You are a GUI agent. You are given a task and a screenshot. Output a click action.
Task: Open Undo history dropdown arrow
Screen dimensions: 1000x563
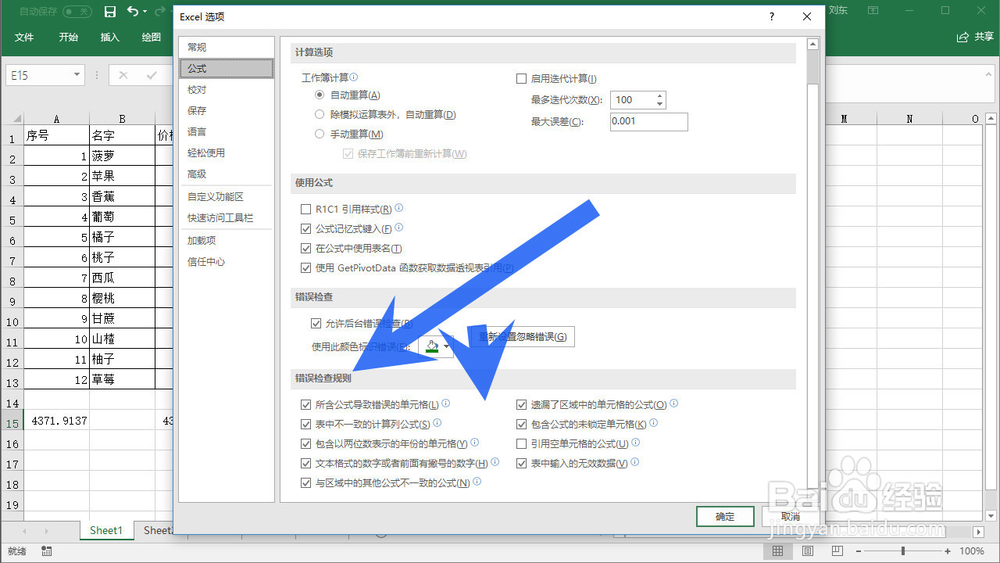pos(145,11)
